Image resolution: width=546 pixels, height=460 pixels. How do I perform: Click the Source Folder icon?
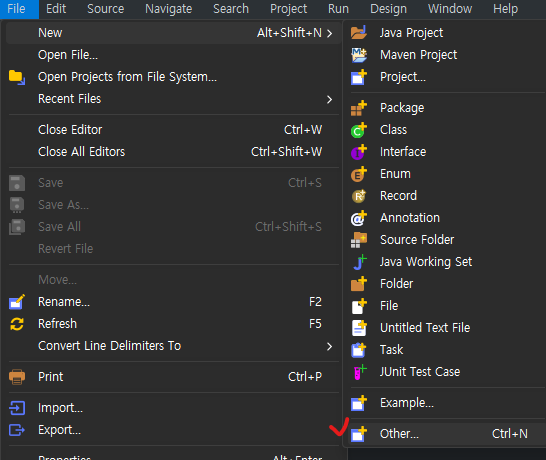pyautogui.click(x=359, y=240)
